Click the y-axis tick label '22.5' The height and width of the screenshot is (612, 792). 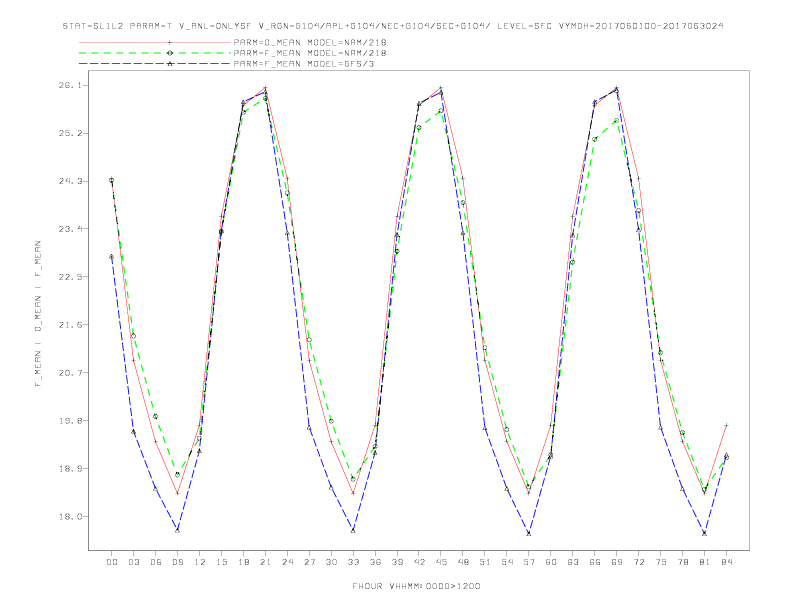69,277
